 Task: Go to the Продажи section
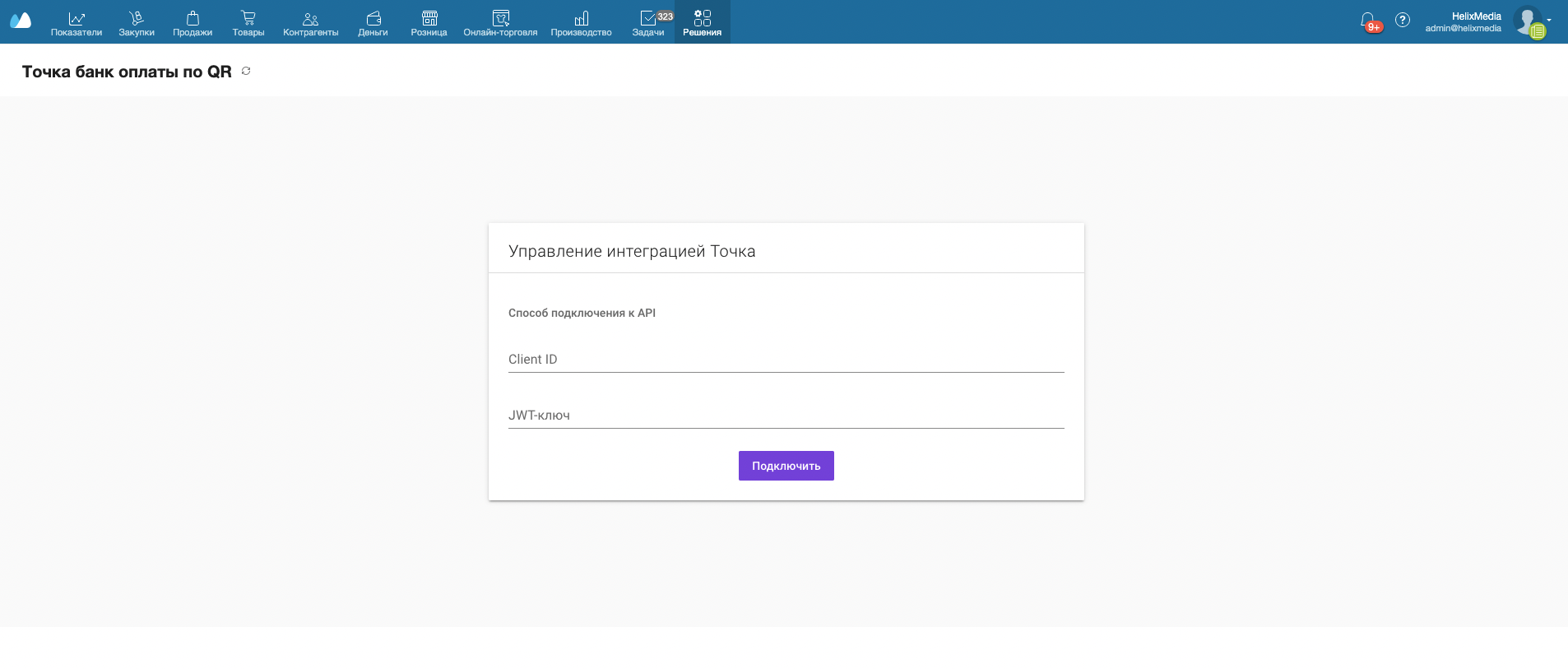coord(193,23)
